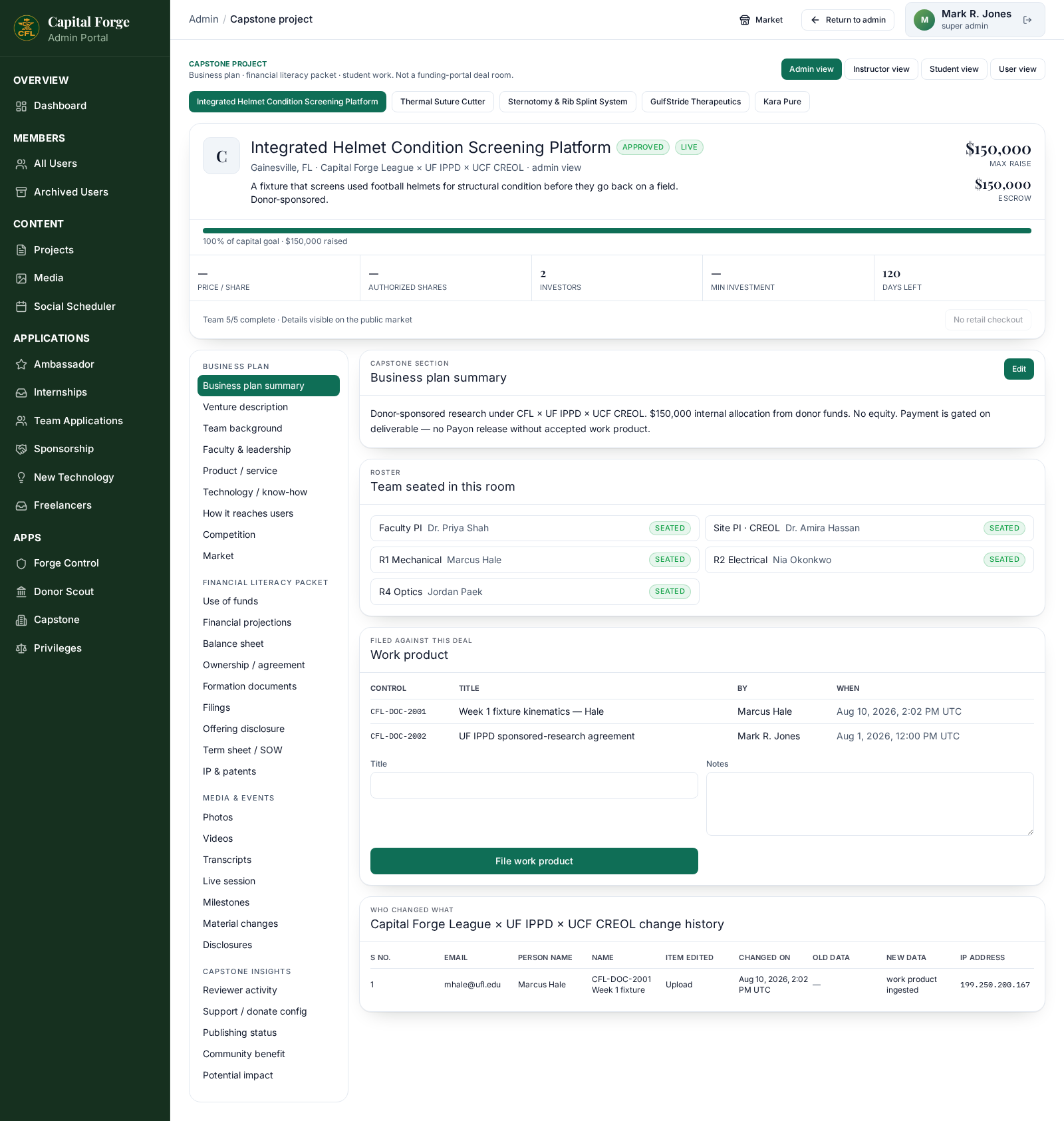Open the Milestones section

pyautogui.click(x=269, y=902)
